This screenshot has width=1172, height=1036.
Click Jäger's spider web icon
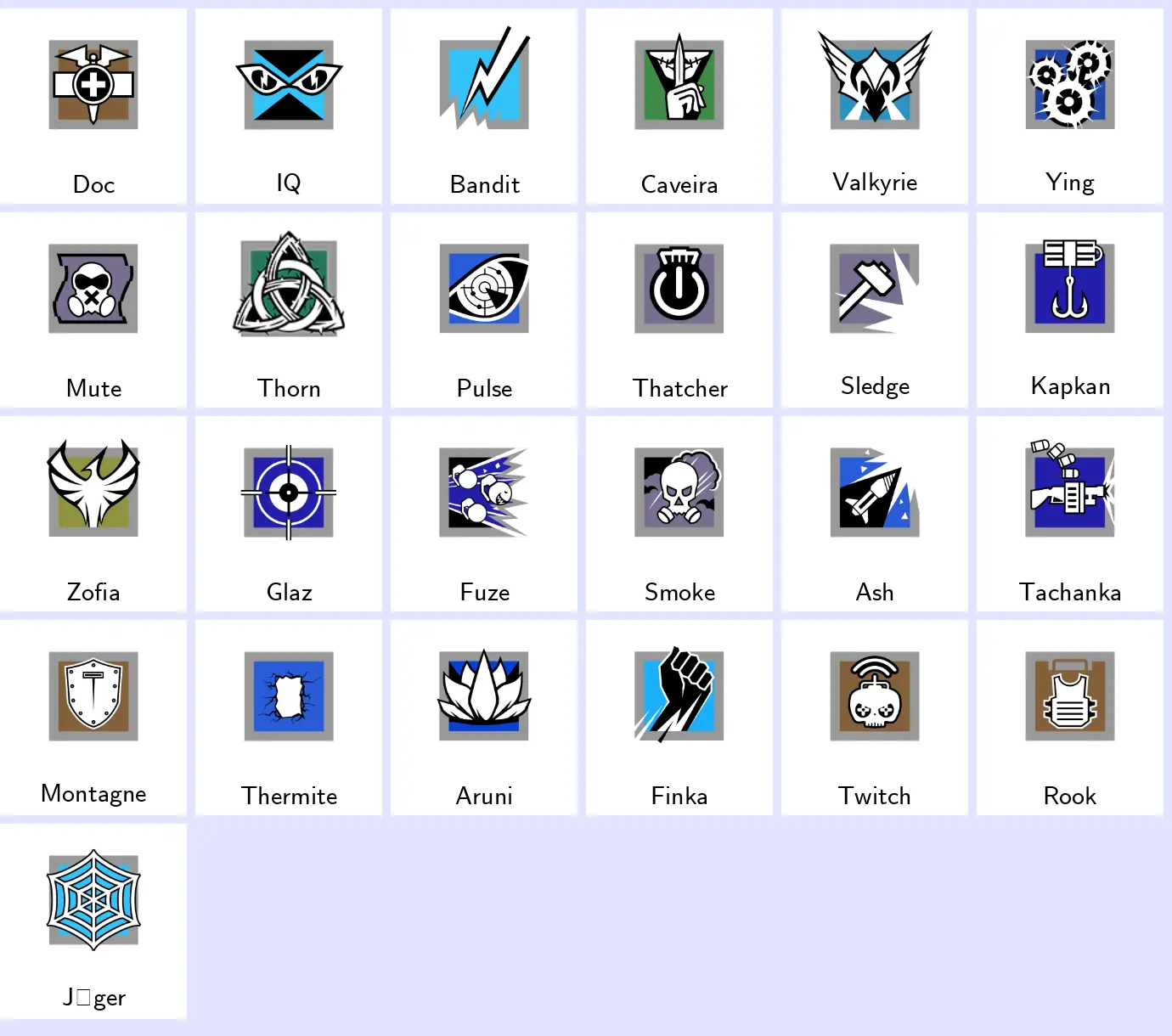point(93,900)
